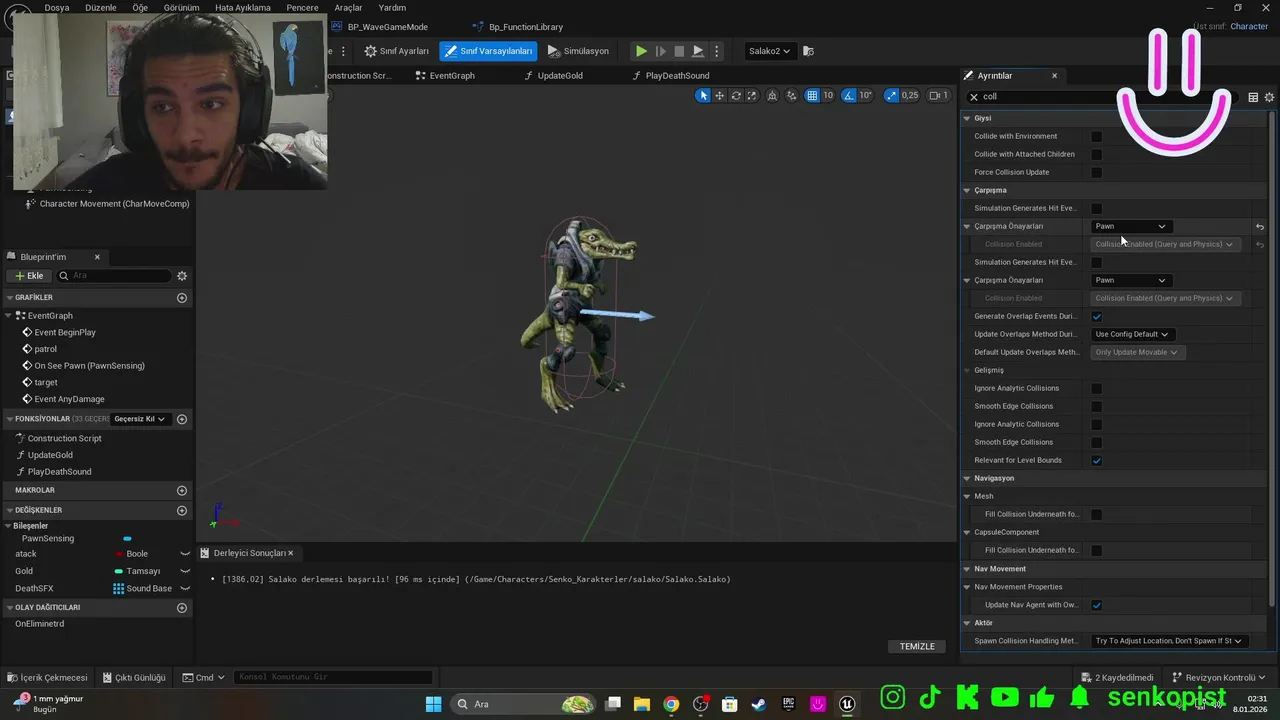Uncheck Update Nav Agent with Owner
This screenshot has width=1280, height=720.
click(1097, 605)
